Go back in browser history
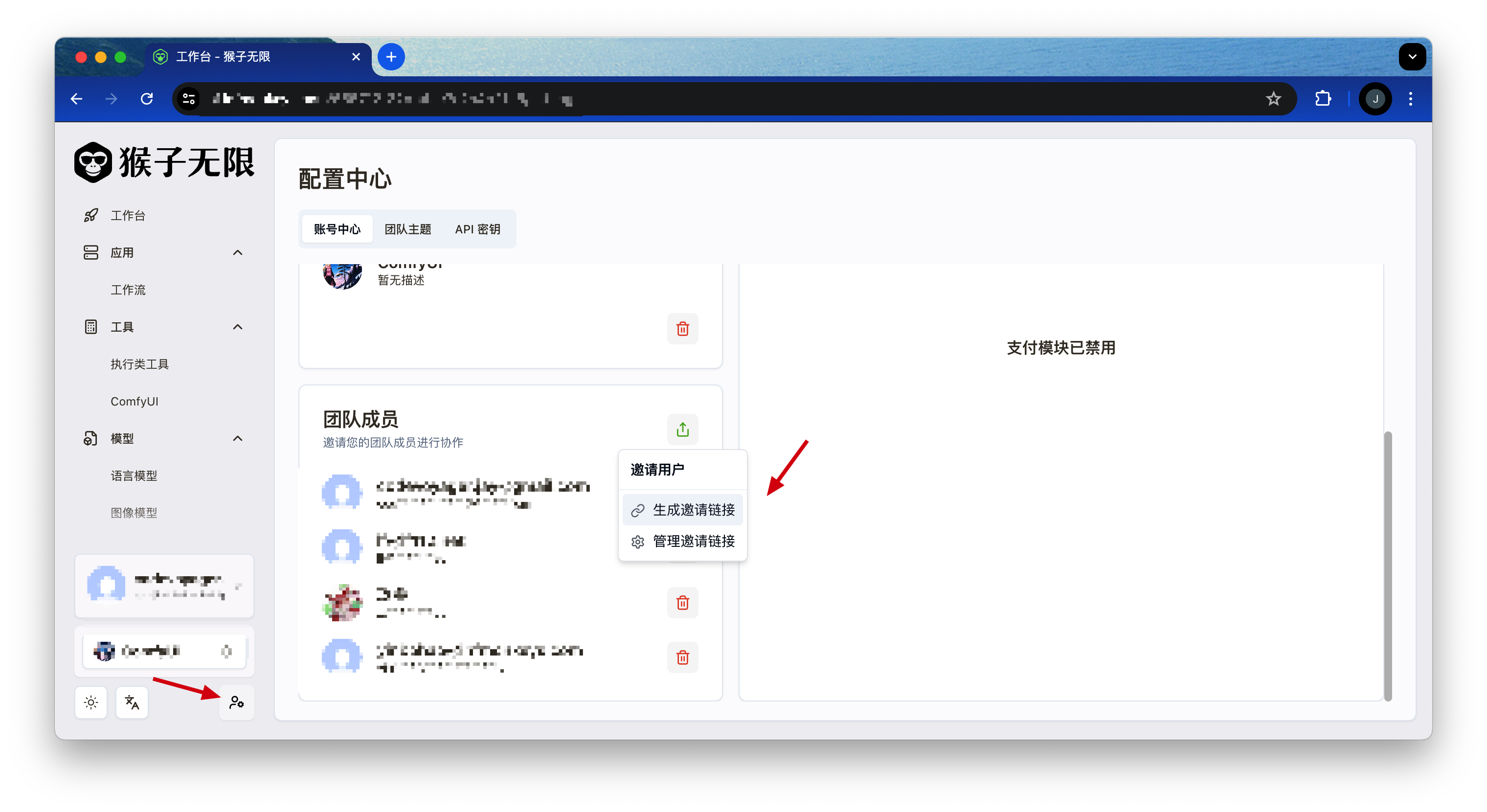The height and width of the screenshot is (812, 1487). [x=76, y=99]
